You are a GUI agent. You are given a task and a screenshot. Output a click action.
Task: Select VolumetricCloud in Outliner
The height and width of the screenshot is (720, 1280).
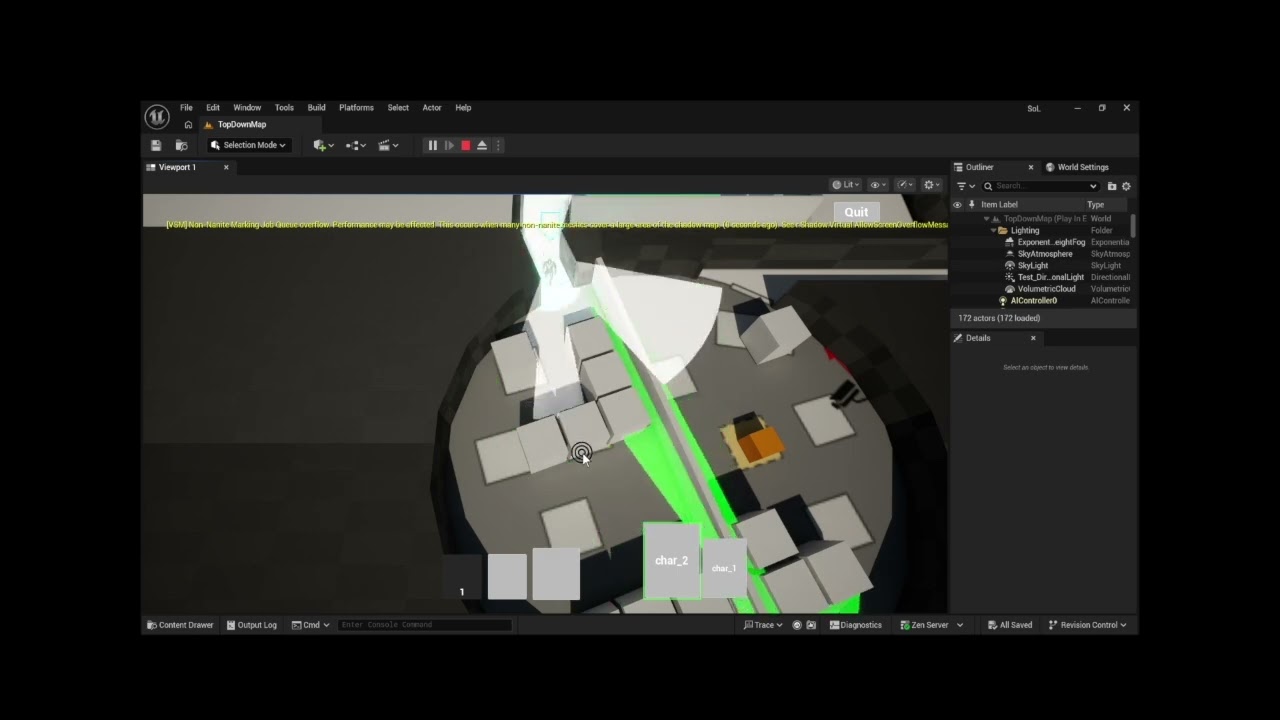(x=1041, y=289)
